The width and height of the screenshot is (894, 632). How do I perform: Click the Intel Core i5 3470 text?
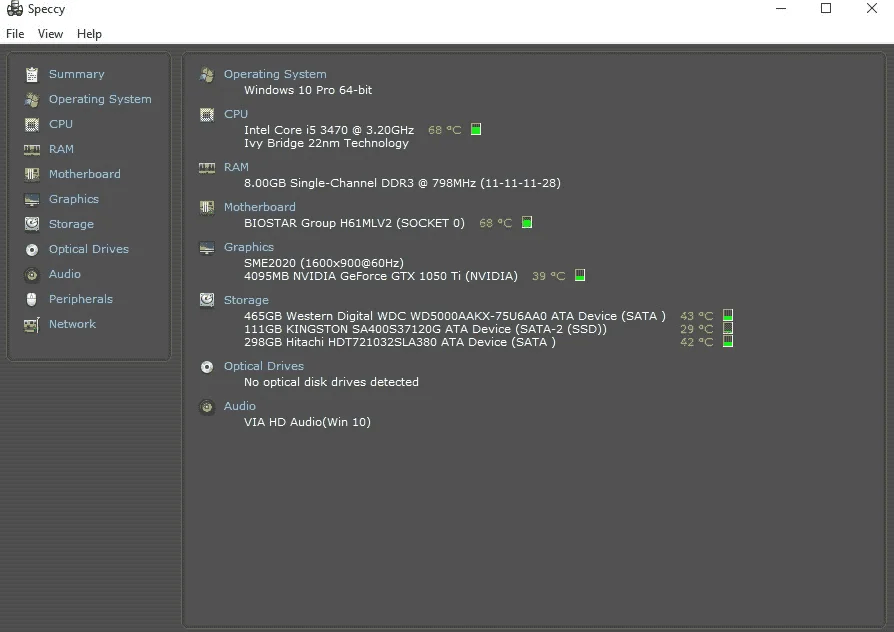(329, 130)
